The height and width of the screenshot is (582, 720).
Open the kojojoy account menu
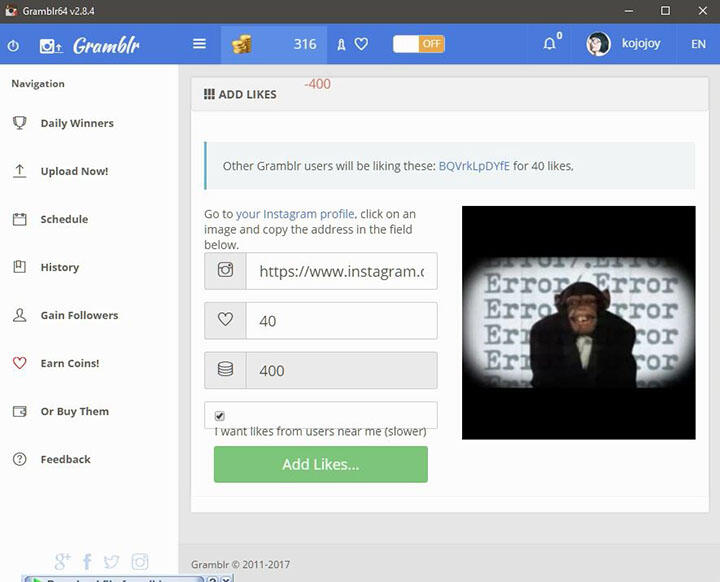[641, 43]
